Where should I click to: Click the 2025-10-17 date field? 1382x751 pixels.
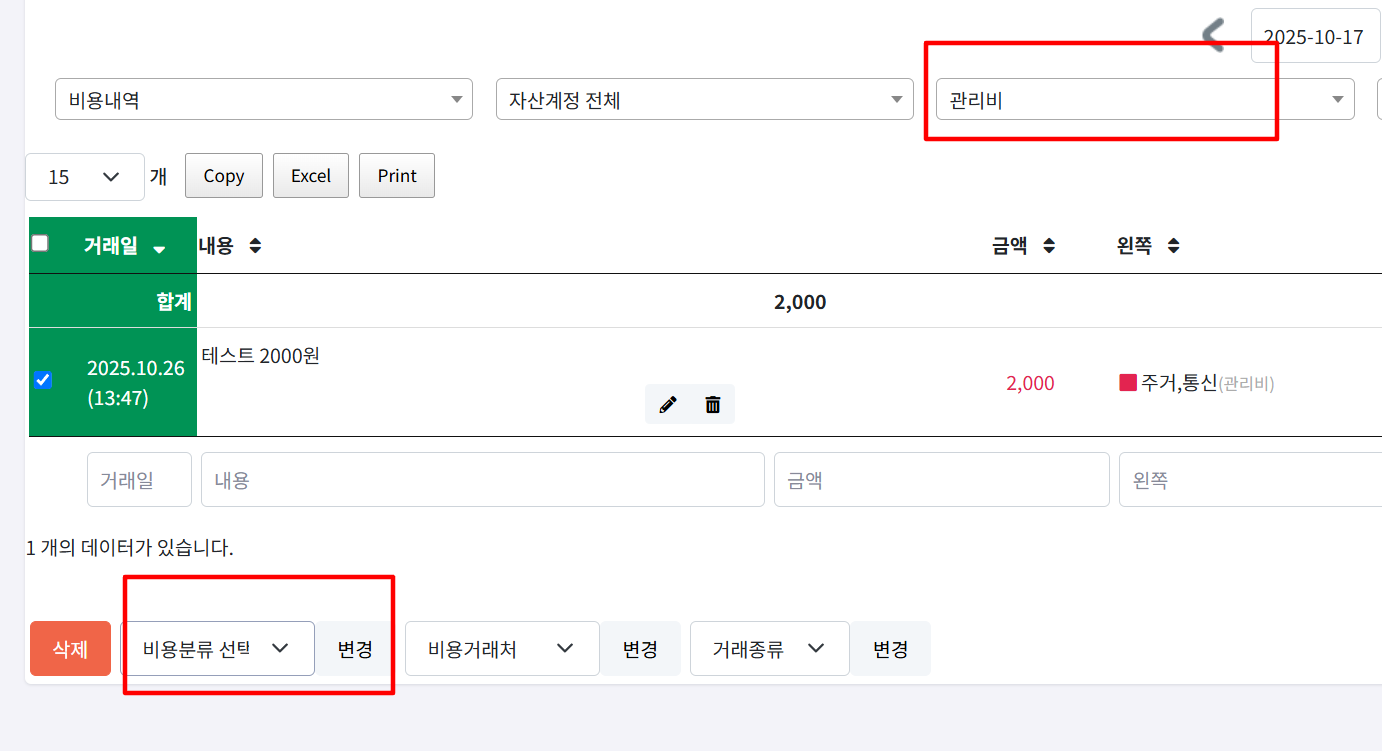click(x=1313, y=37)
